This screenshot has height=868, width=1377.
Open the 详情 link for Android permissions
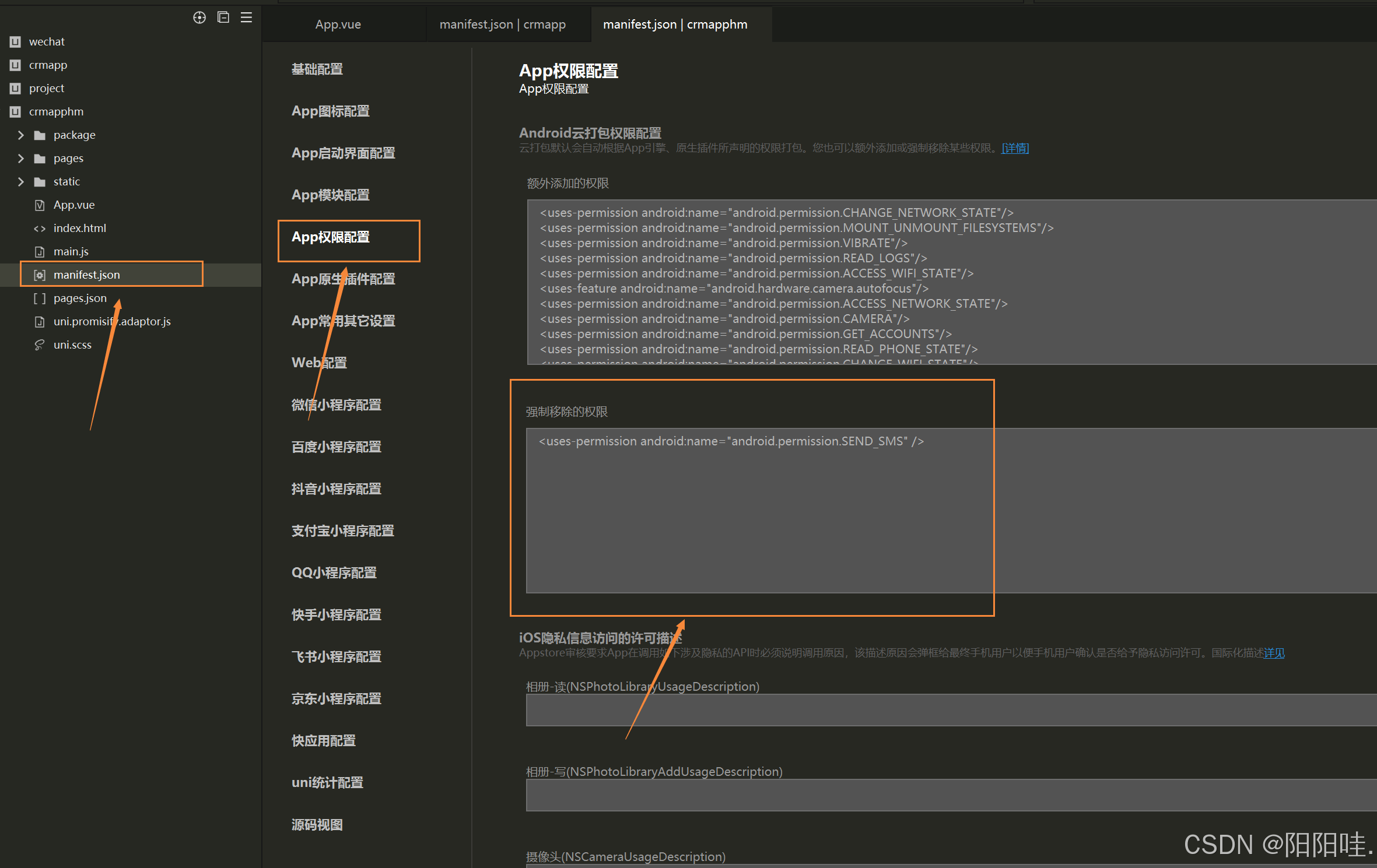coord(1015,148)
